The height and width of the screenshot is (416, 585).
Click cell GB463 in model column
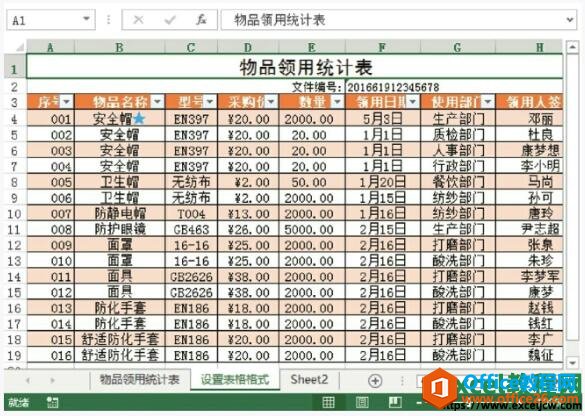[x=191, y=229]
